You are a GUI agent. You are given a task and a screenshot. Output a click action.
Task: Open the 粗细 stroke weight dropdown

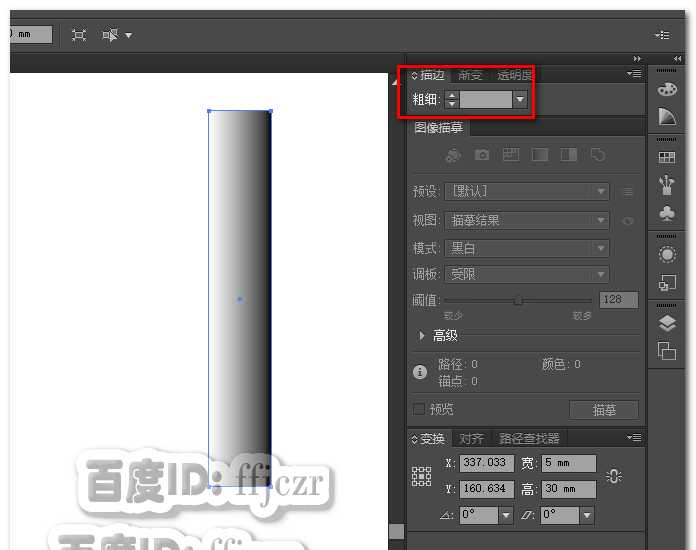(520, 100)
